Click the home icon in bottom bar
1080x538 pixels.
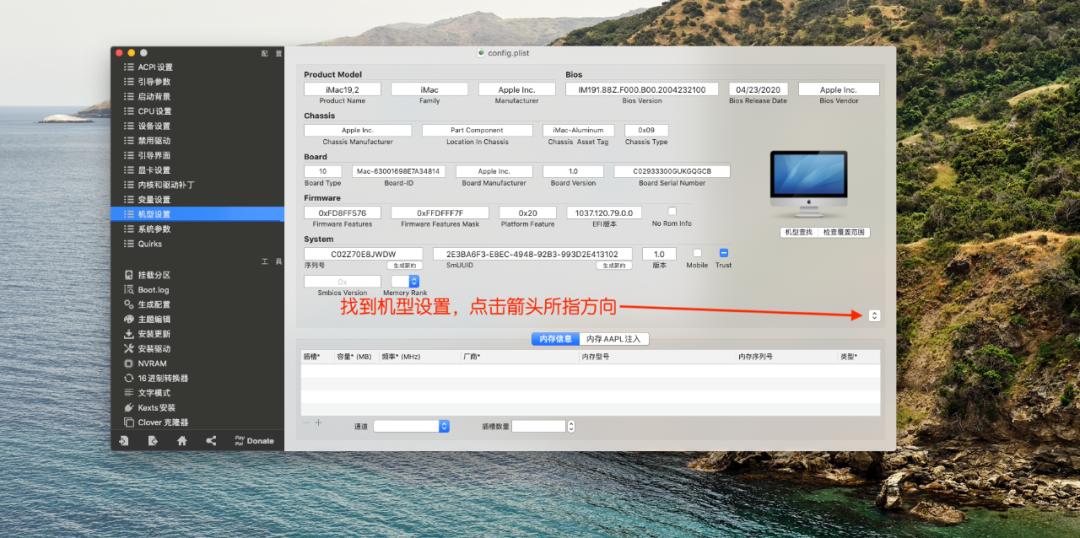pos(182,441)
